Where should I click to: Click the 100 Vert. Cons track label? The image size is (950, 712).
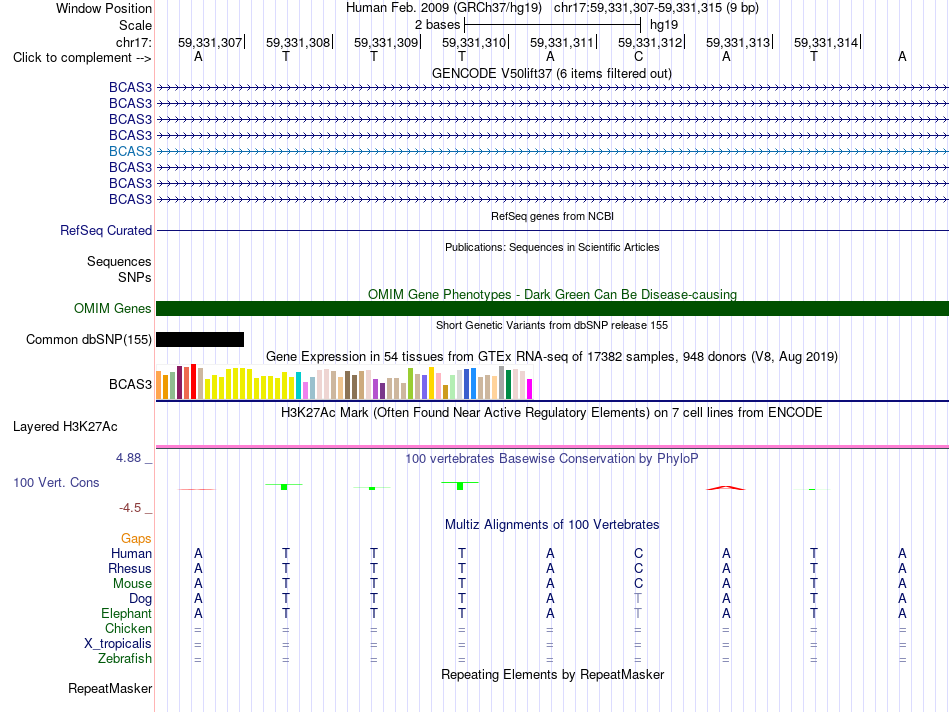tap(56, 483)
